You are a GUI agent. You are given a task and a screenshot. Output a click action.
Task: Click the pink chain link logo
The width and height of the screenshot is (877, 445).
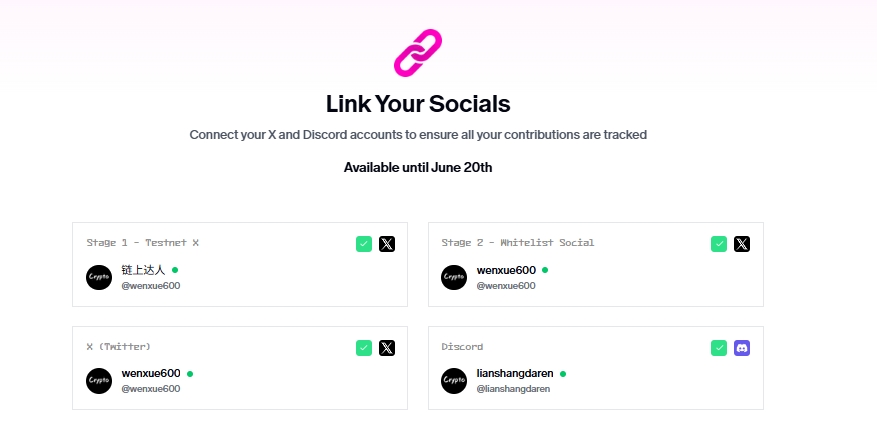point(418,53)
